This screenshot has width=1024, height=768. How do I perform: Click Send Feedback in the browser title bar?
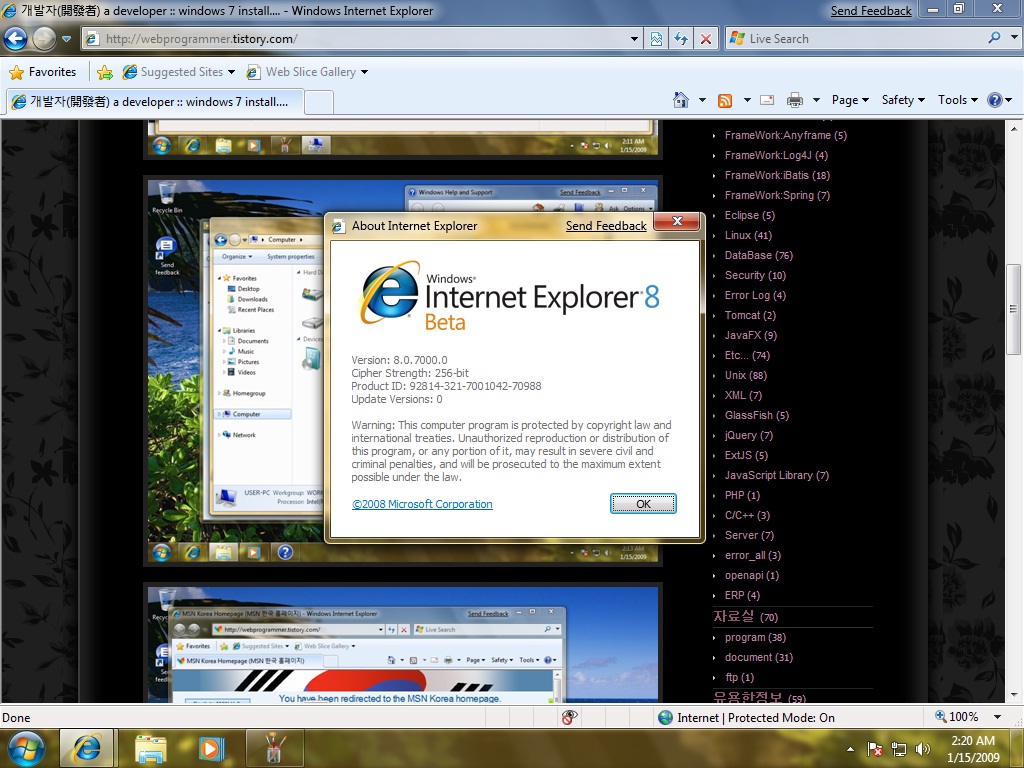click(871, 11)
